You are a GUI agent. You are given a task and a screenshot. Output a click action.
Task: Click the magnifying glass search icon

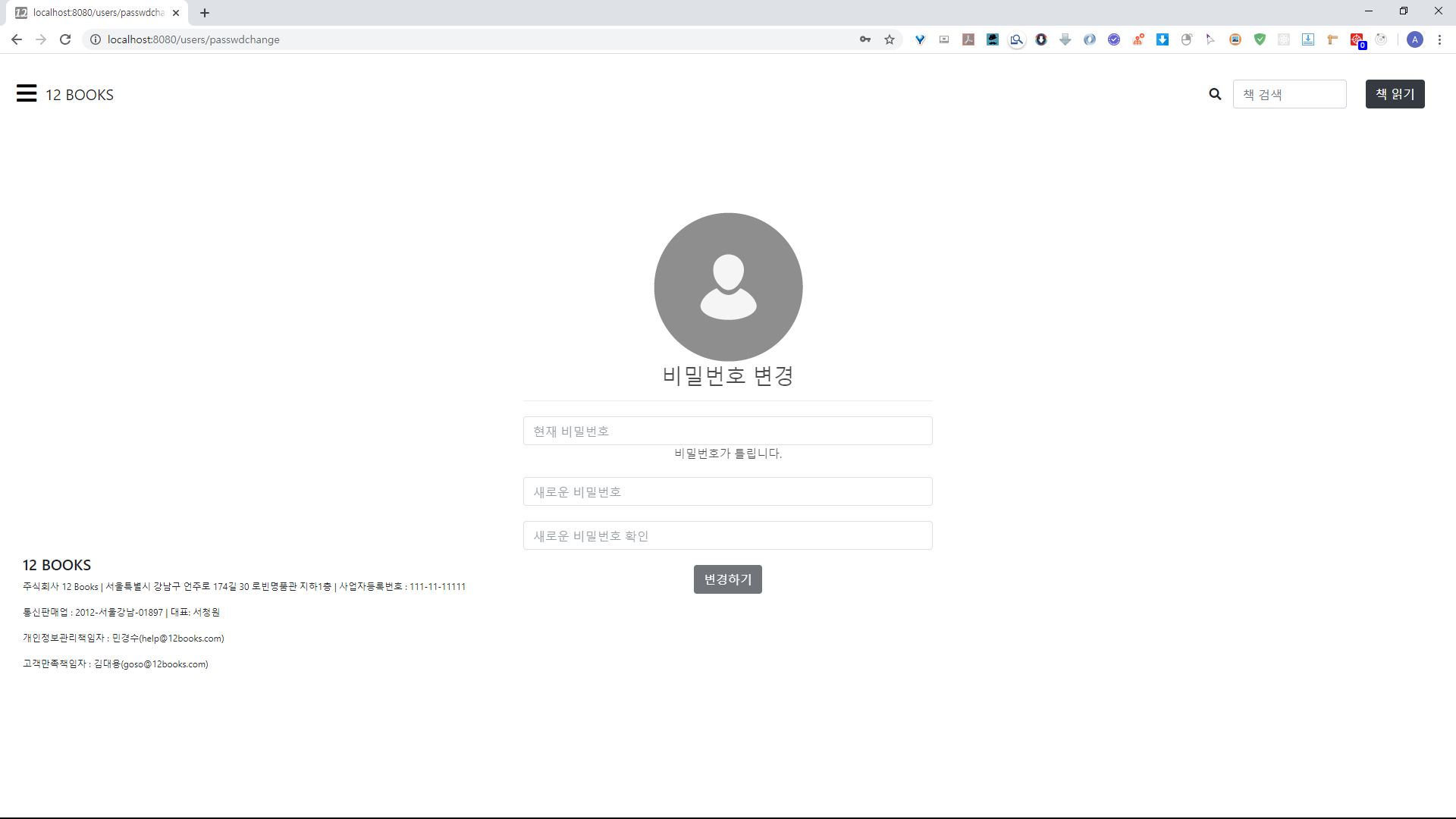pos(1215,94)
